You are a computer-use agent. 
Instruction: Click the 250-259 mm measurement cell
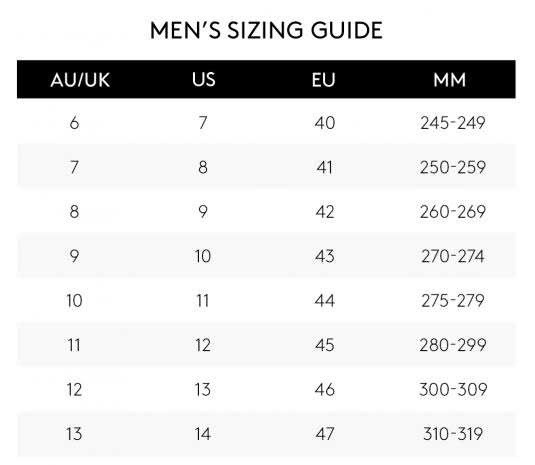tap(453, 167)
